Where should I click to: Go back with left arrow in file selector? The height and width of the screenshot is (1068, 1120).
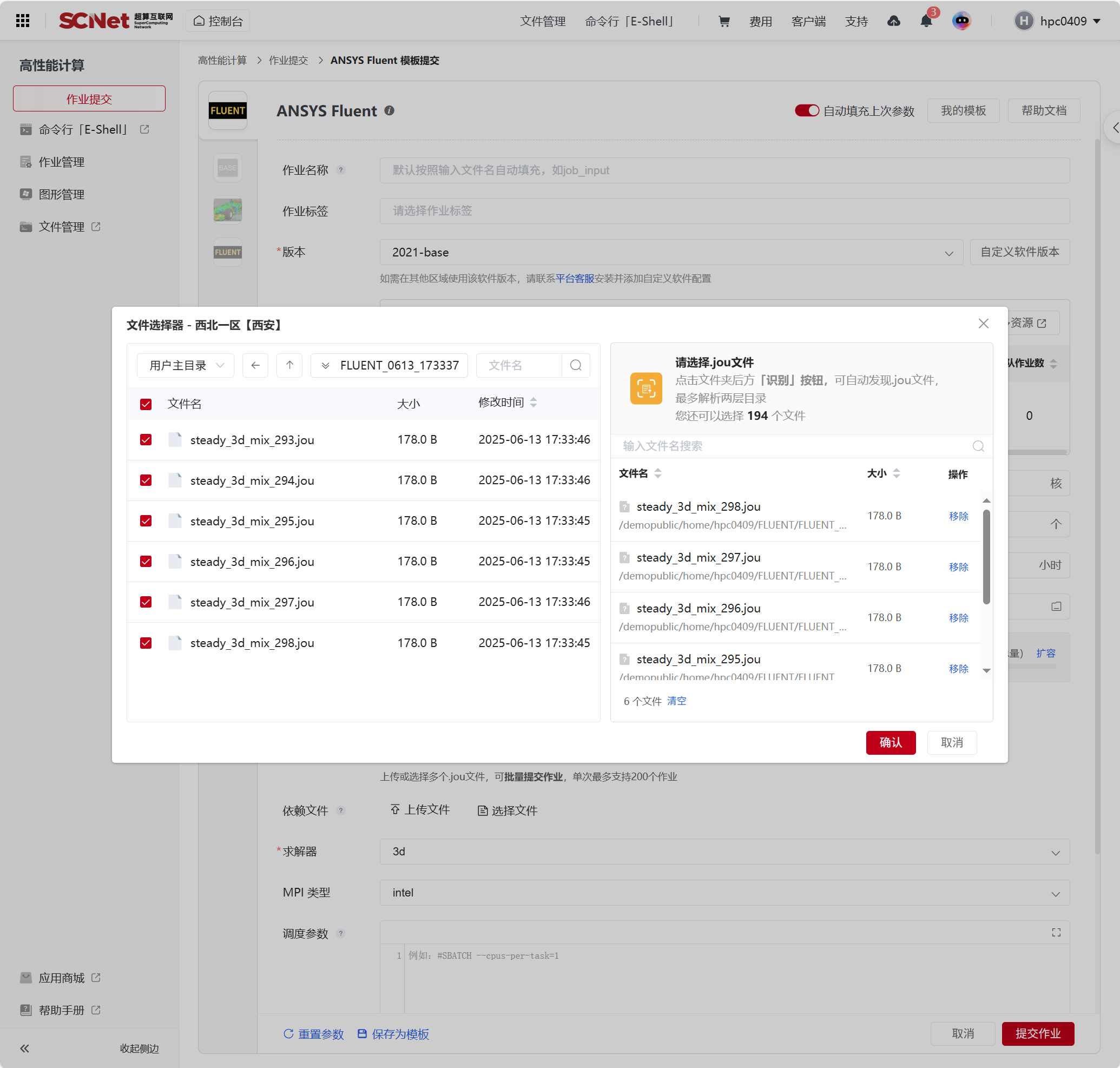point(255,366)
